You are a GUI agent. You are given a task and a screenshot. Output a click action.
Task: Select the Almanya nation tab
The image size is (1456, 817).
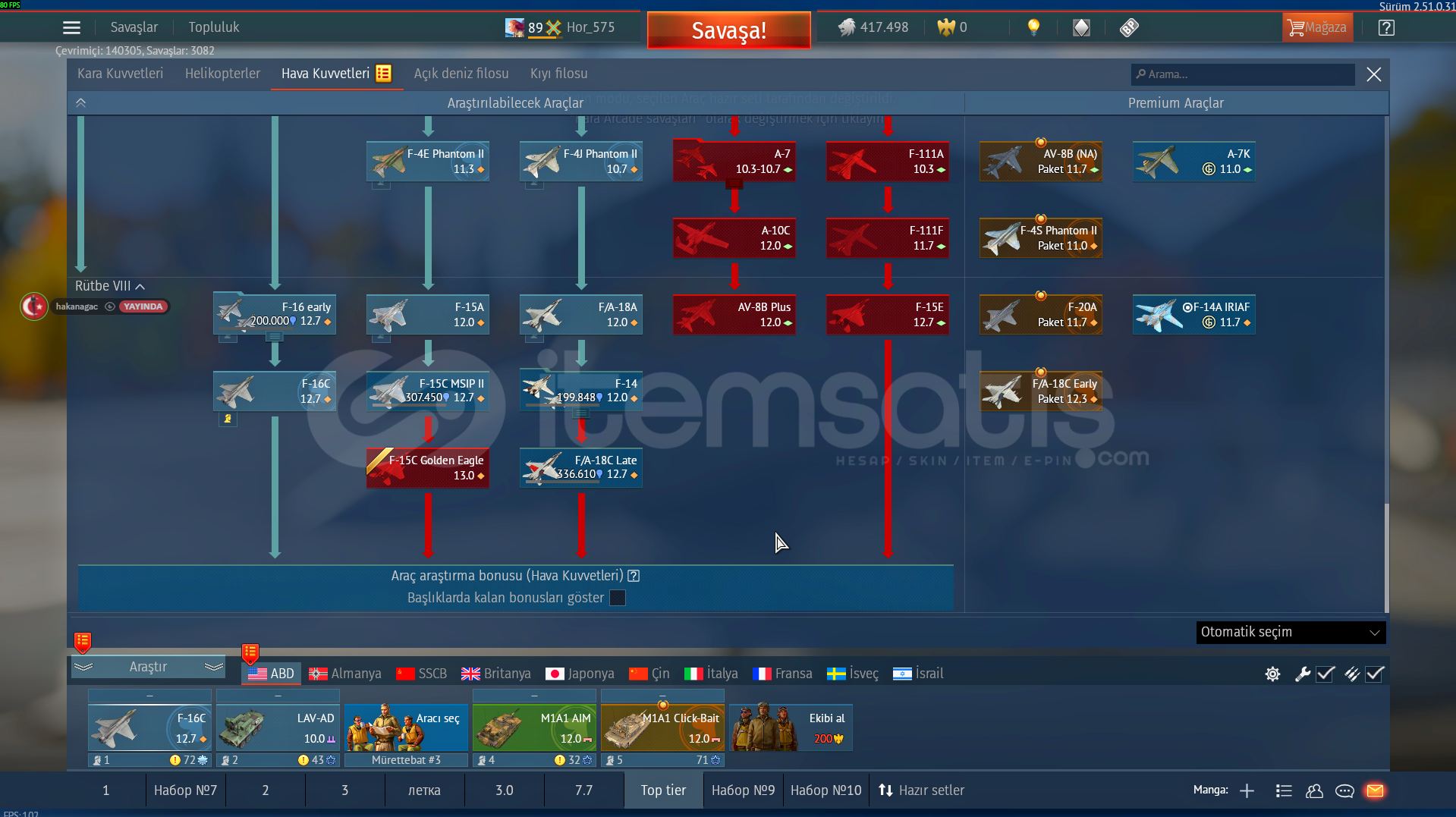click(345, 674)
